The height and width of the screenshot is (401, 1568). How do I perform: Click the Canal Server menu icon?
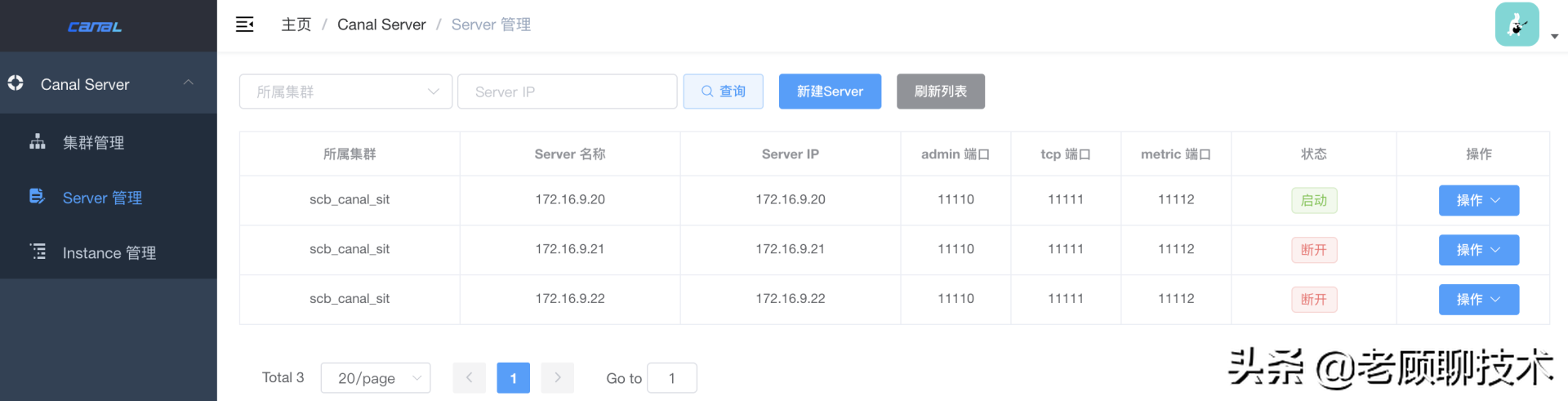click(x=16, y=82)
